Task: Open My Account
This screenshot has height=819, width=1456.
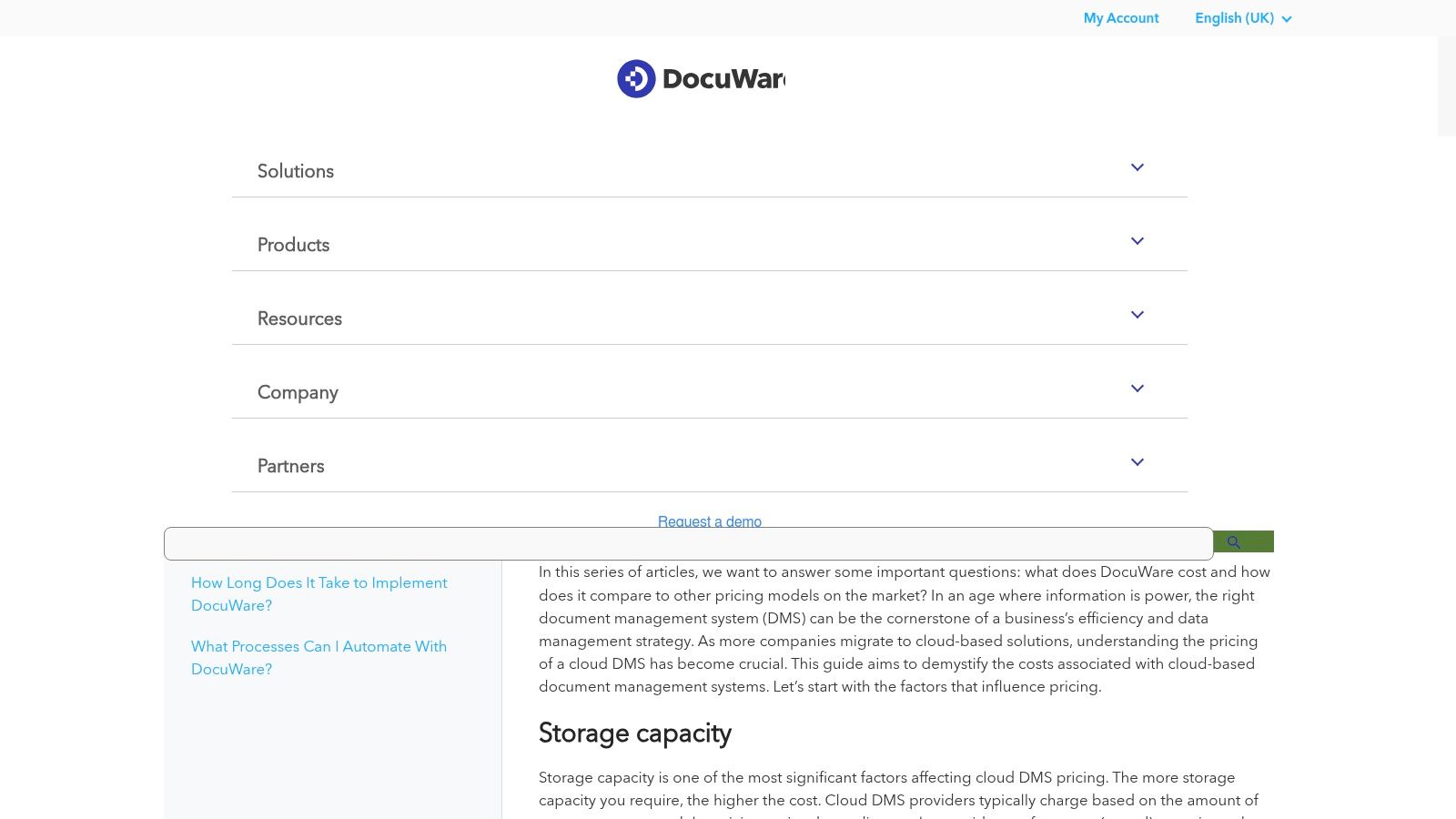Action: tap(1120, 18)
